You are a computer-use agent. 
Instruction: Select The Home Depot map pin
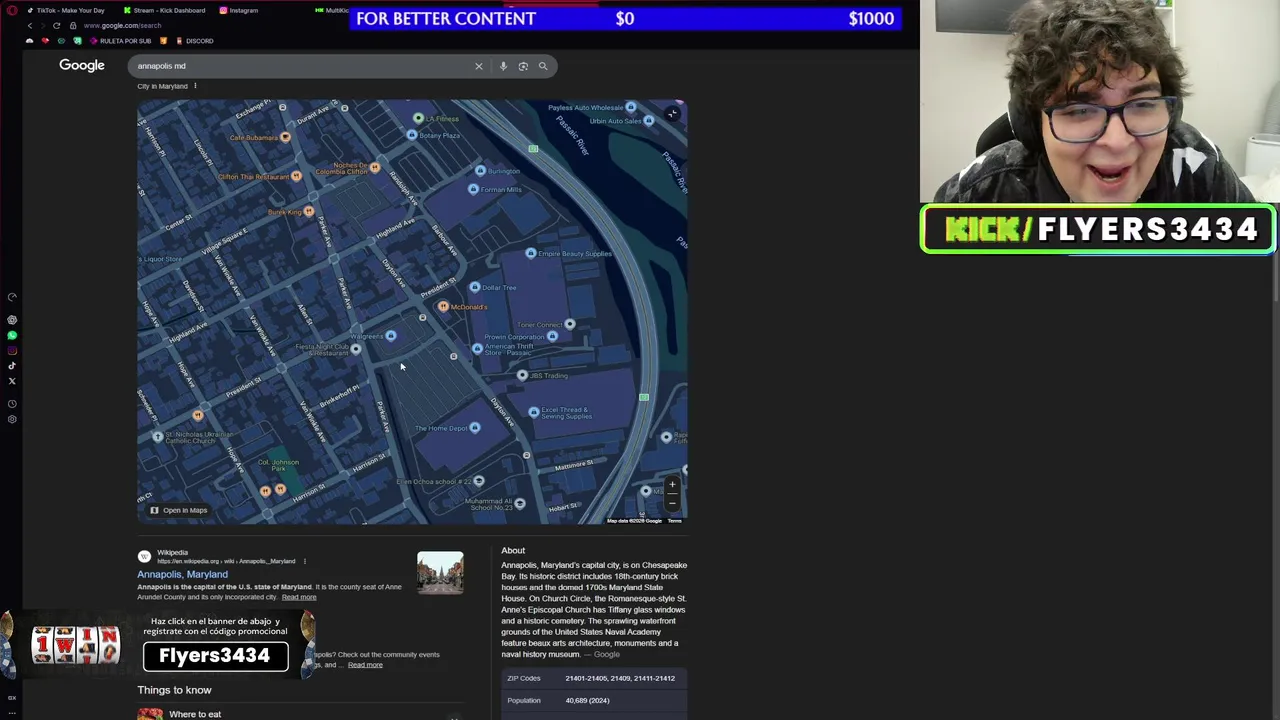pos(475,428)
